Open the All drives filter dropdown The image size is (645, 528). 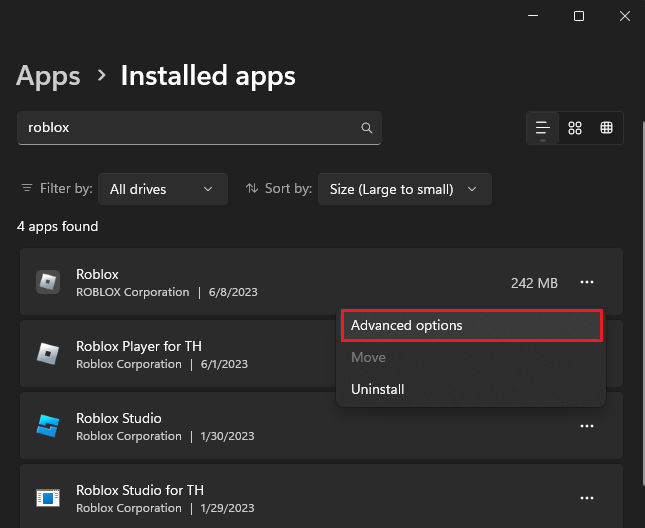pos(163,189)
